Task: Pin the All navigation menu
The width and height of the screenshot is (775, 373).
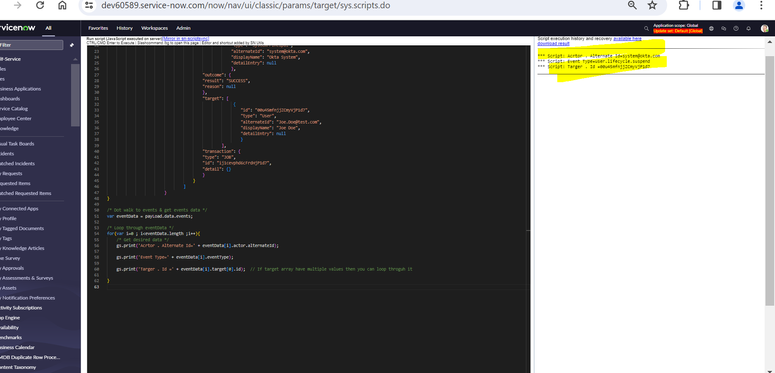Action: pyautogui.click(x=72, y=45)
